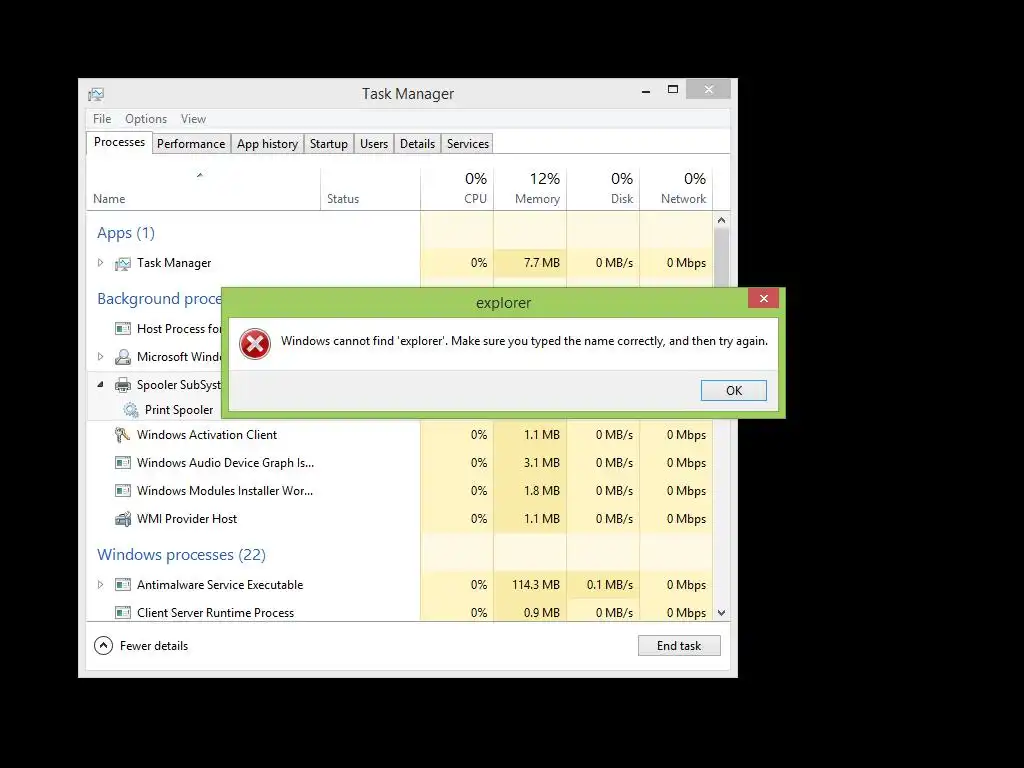1024x768 pixels.
Task: Expand the Antimalware Service Executable entry
Action: click(101, 584)
